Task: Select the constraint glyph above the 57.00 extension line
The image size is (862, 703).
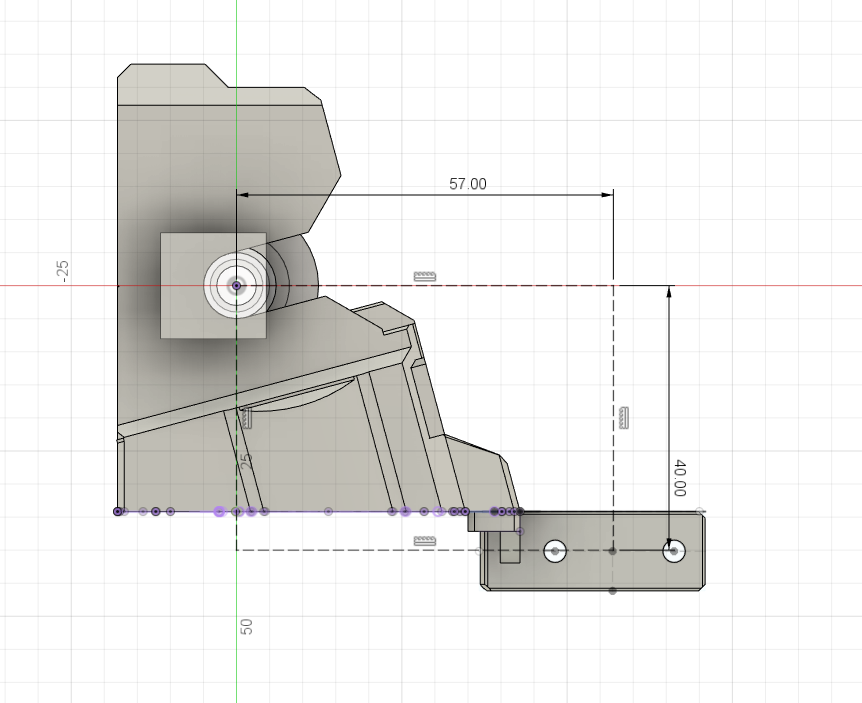Action: [425, 276]
